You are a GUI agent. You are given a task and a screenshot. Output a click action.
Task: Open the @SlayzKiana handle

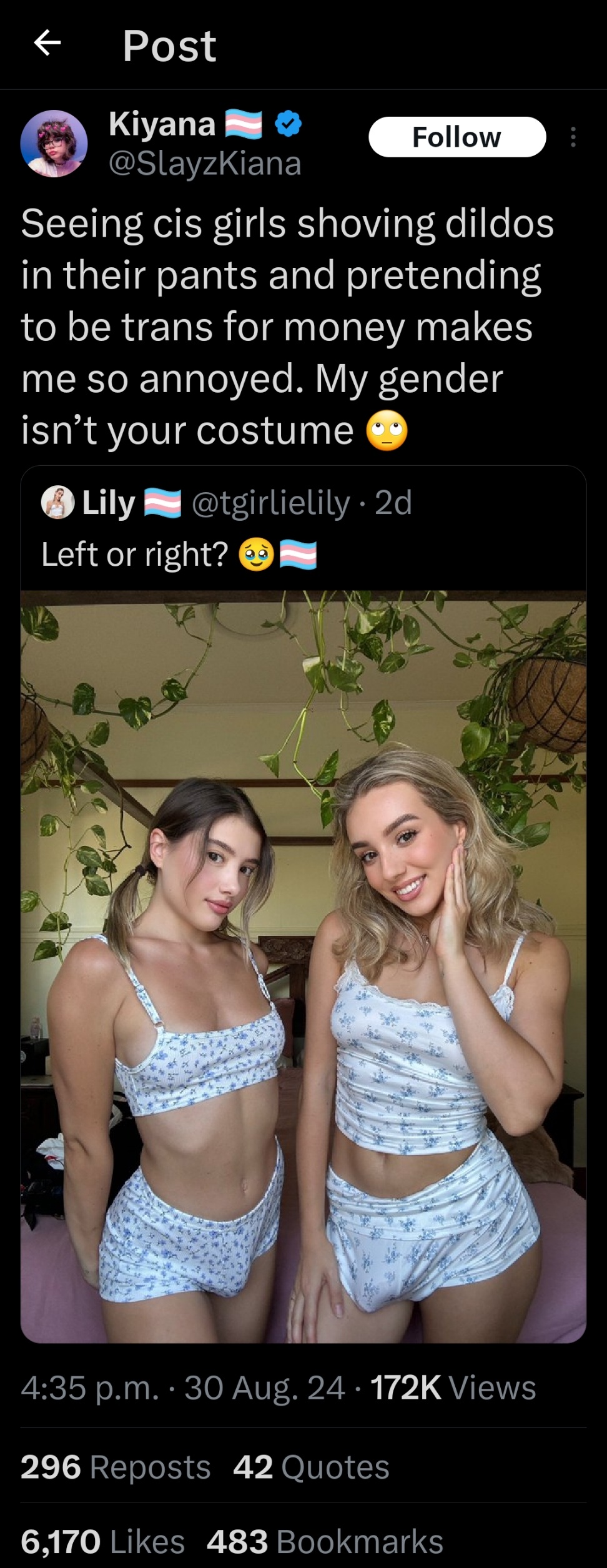coord(205,164)
